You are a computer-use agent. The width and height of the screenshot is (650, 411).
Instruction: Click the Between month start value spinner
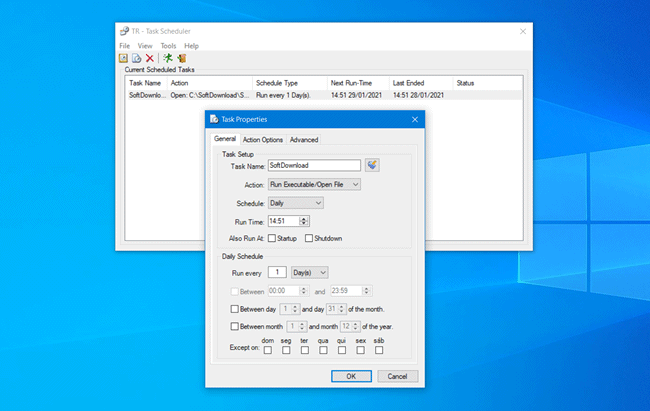tap(302, 326)
